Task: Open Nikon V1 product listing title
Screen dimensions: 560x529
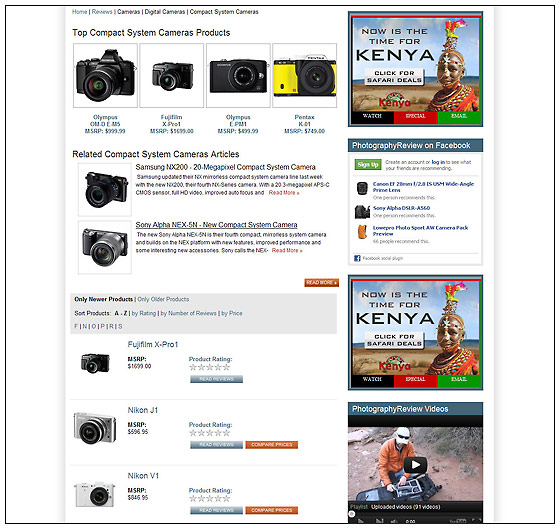Action: point(143,476)
